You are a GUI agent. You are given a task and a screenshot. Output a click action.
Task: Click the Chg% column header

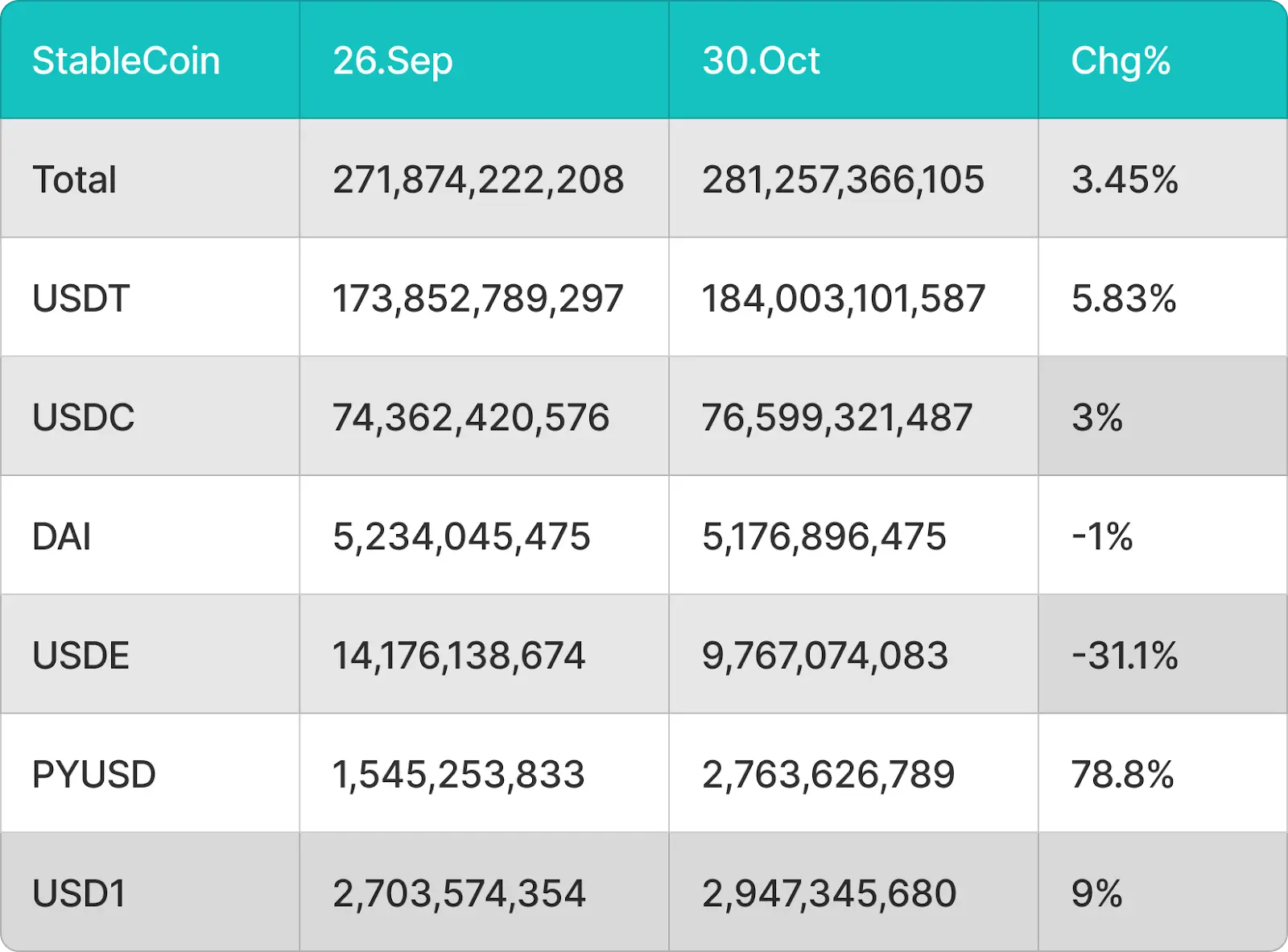(1121, 61)
